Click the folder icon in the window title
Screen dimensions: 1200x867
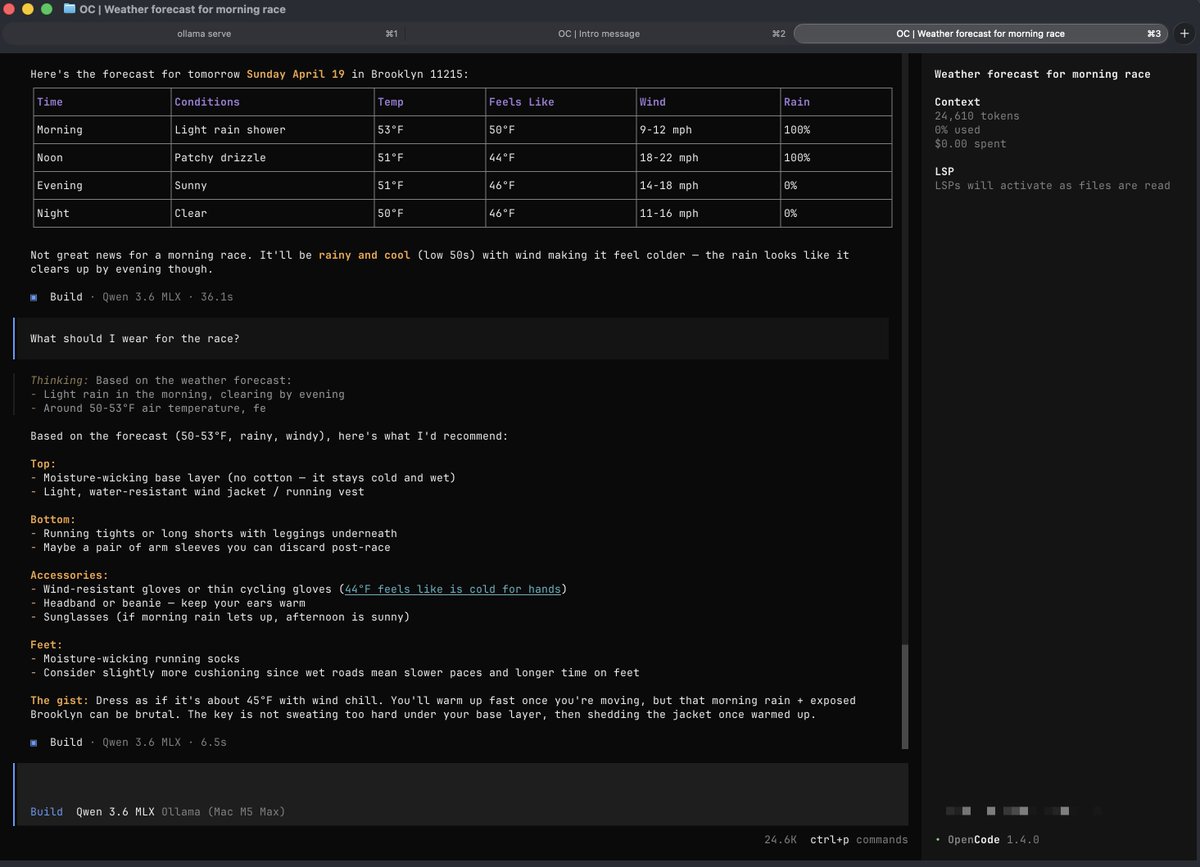(x=69, y=9)
